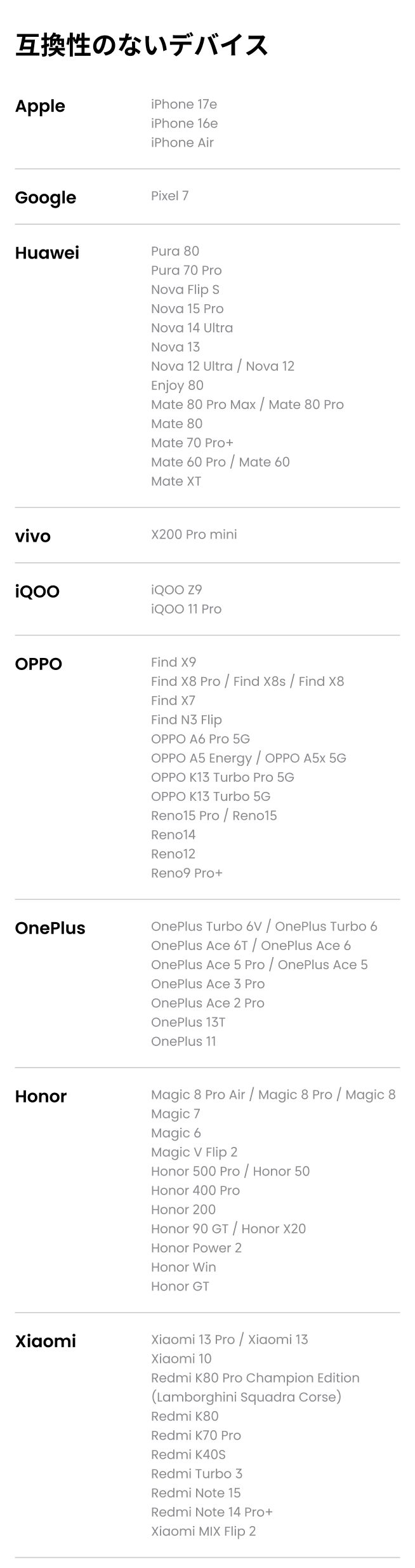The height and width of the screenshot is (1568, 415).
Task: Select Pura 70 Pro entry
Action: (187, 270)
